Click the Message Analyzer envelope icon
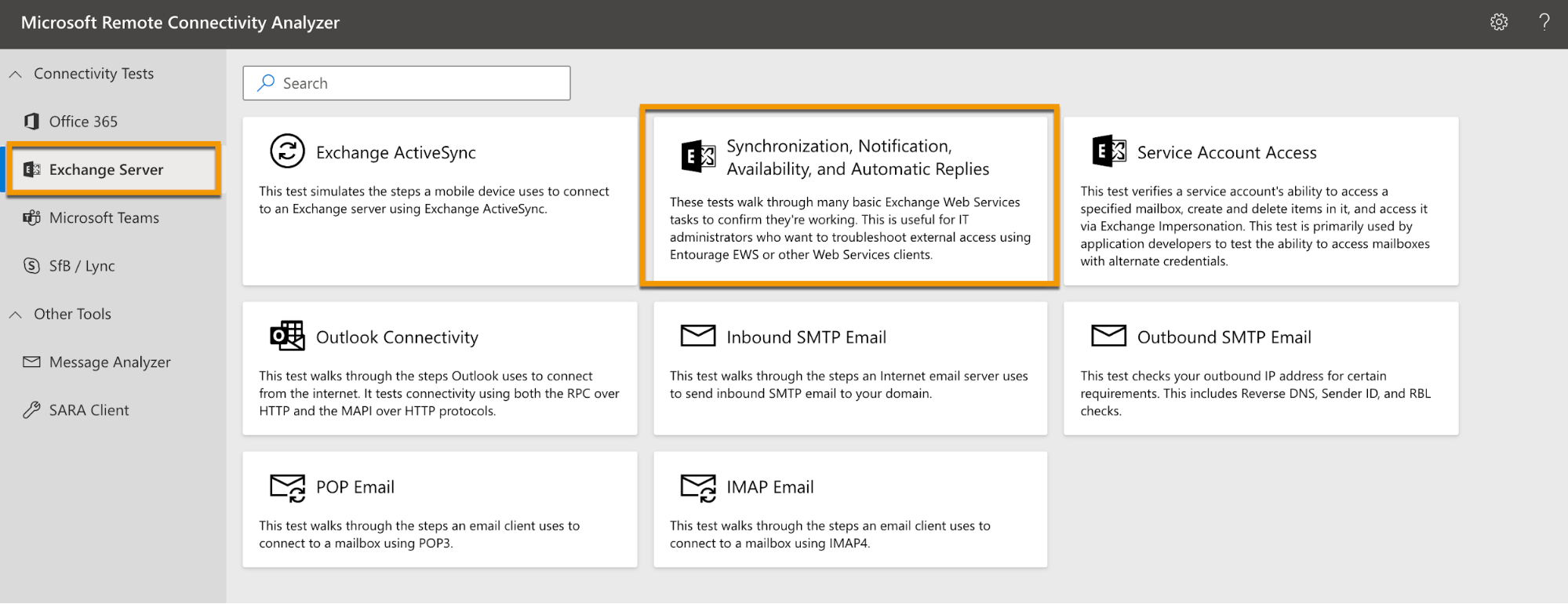This screenshot has width=1568, height=604. [31, 362]
